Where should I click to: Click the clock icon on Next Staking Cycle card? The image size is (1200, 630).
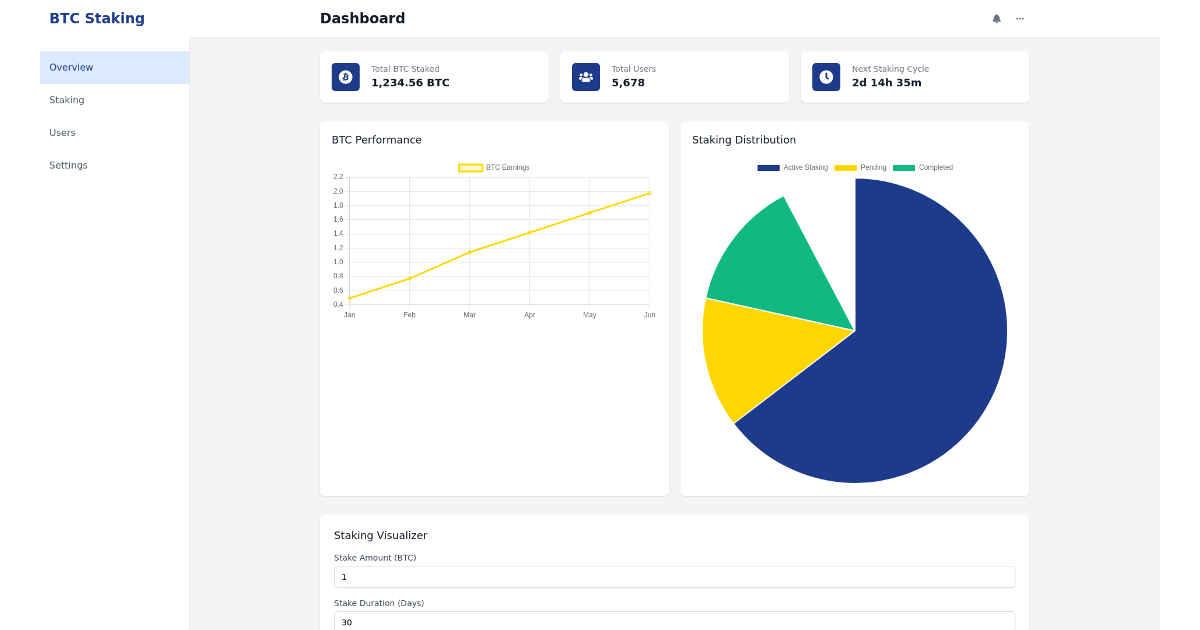(x=825, y=77)
